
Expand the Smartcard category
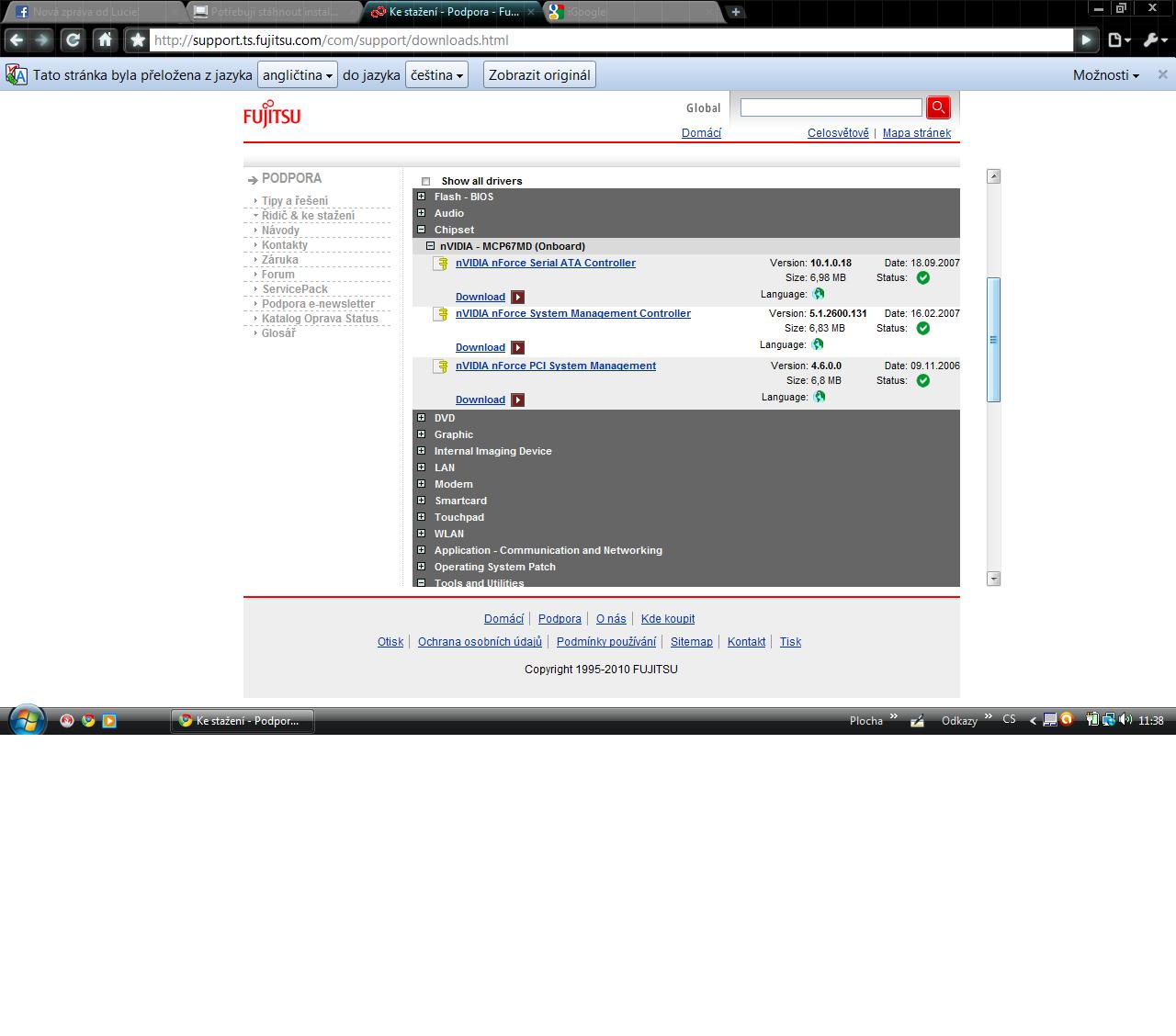pos(421,501)
